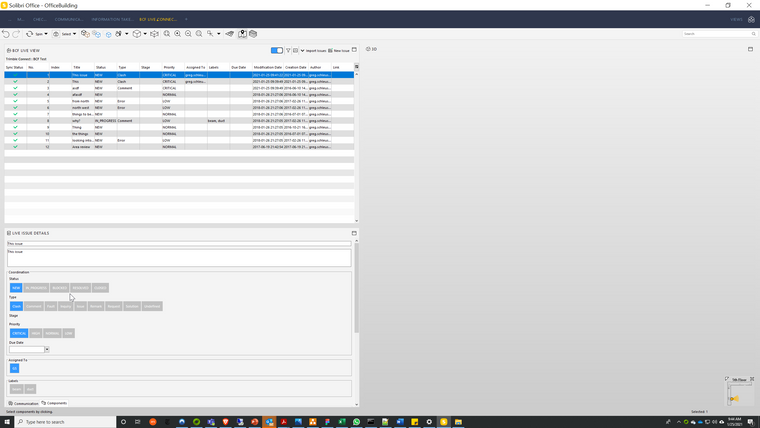Open the Checking tab
Image resolution: width=760 pixels, height=428 pixels.
pyautogui.click(x=40, y=19)
